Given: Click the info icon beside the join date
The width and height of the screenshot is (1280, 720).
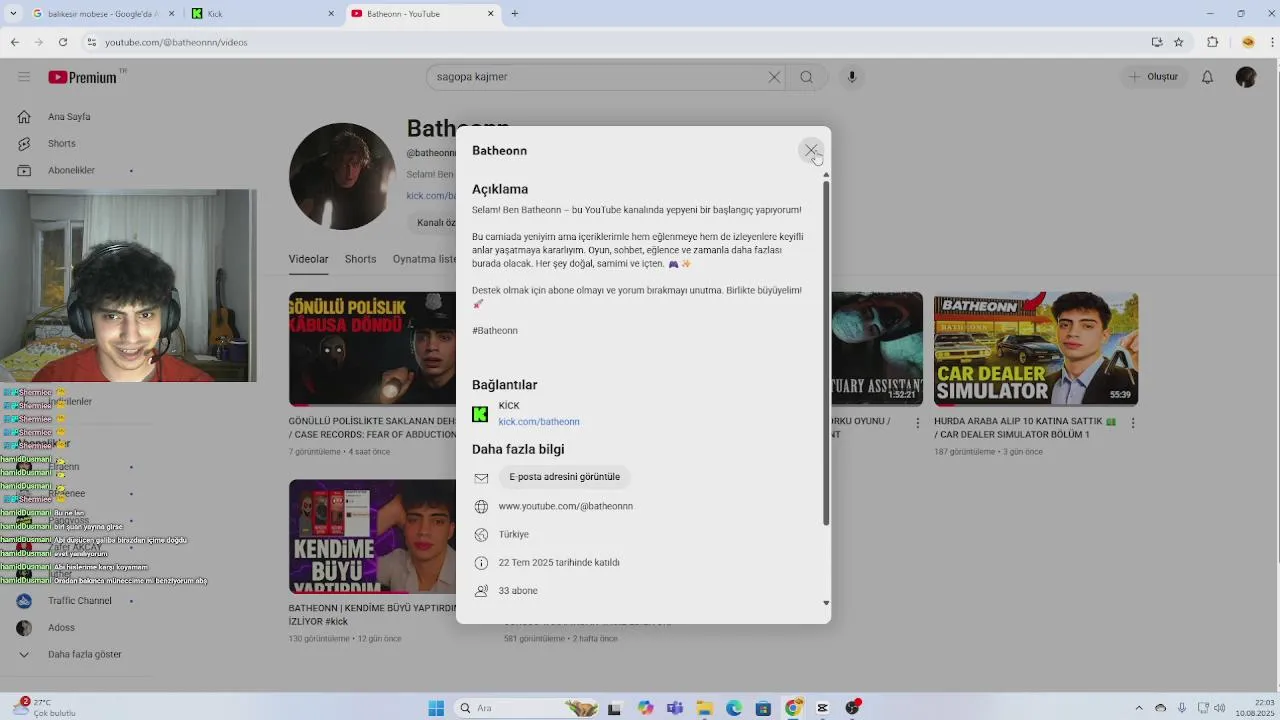Looking at the screenshot, I should 481,563.
